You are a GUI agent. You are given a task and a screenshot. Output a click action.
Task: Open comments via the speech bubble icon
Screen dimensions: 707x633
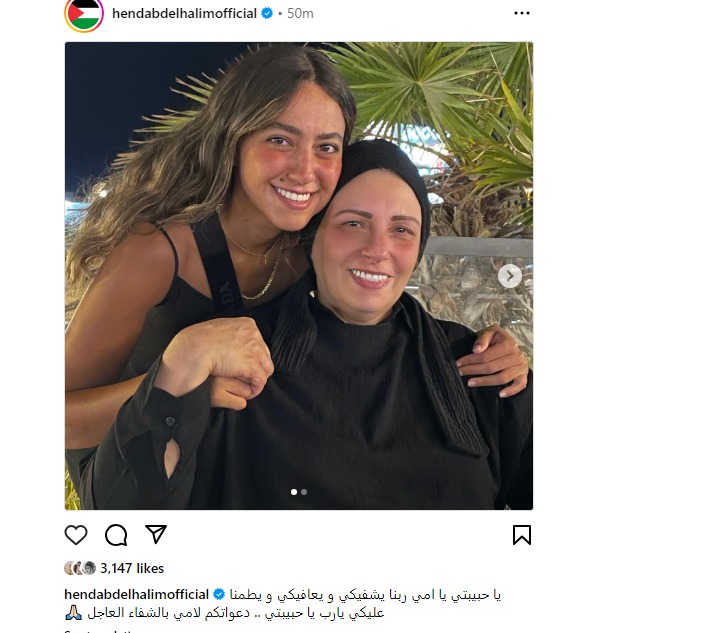[116, 535]
